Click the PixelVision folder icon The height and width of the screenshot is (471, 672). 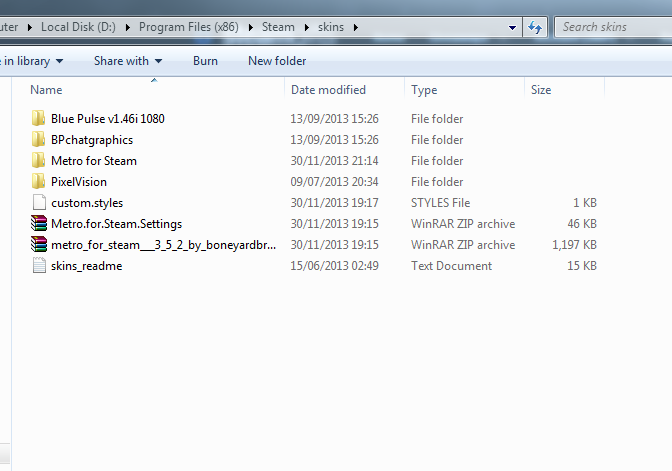(x=39, y=181)
